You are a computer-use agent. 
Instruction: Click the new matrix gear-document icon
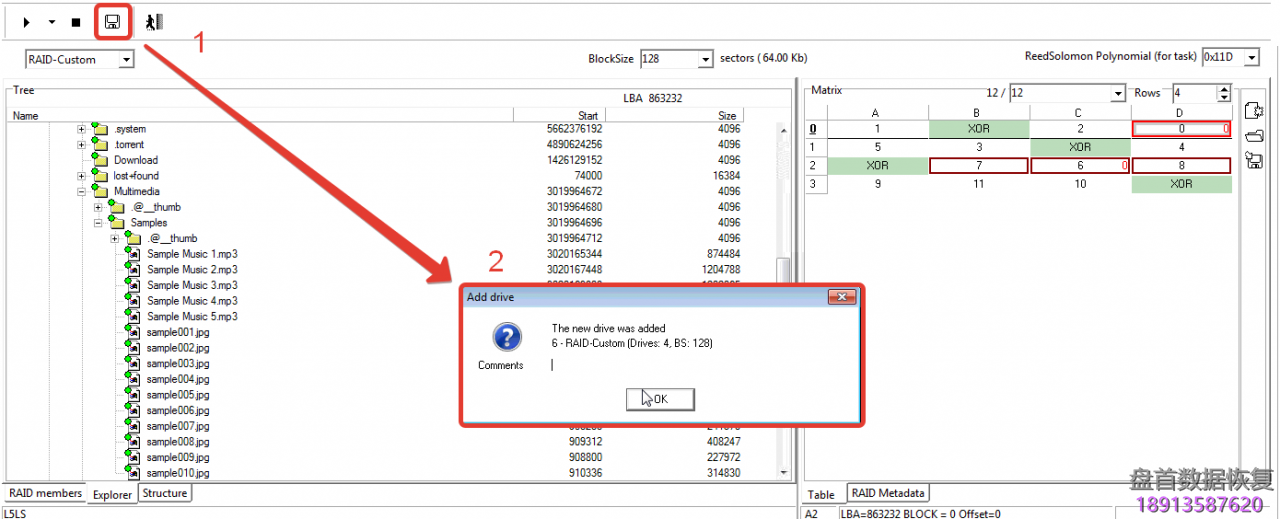(1254, 111)
